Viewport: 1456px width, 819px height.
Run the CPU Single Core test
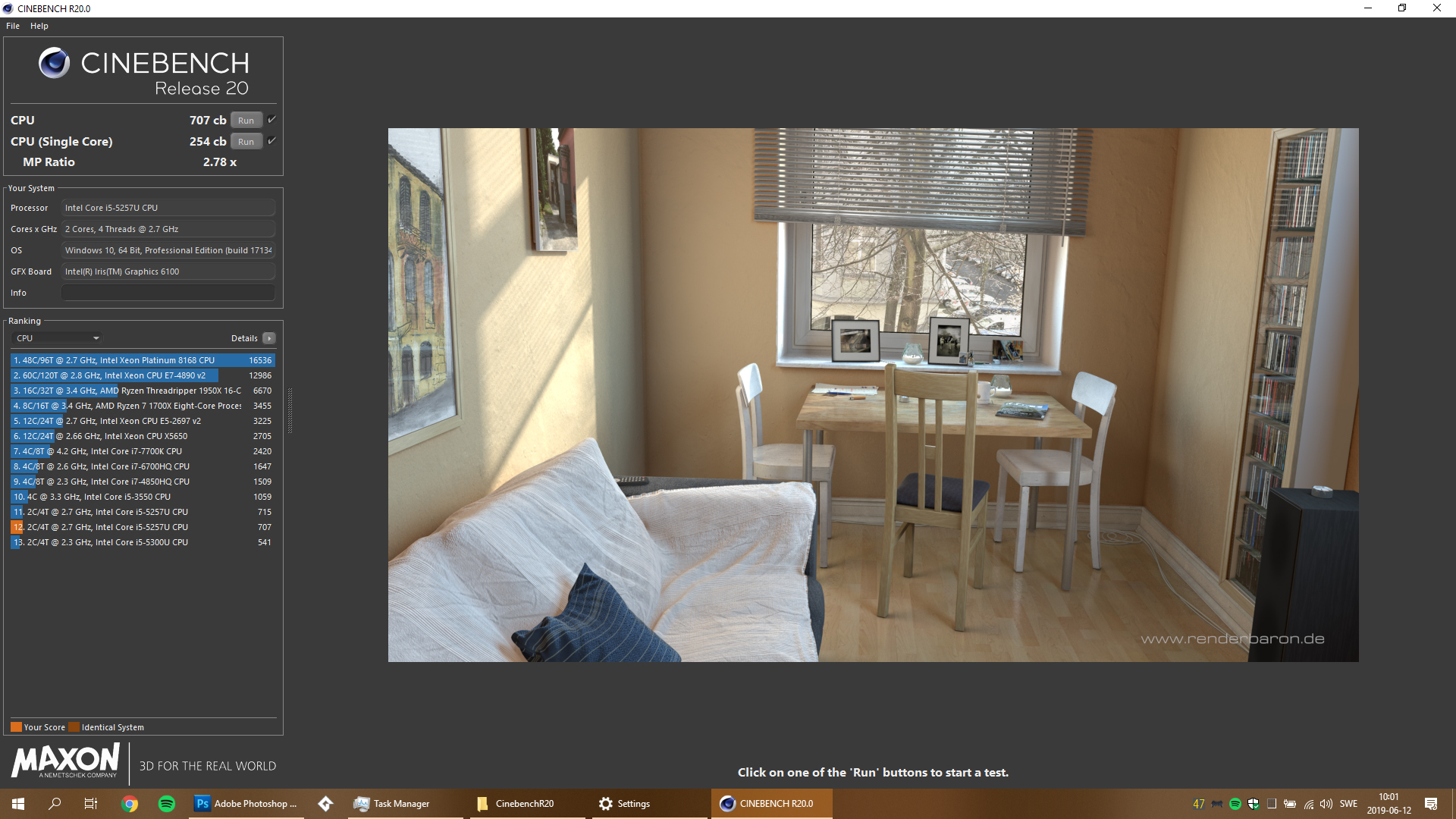246,142
